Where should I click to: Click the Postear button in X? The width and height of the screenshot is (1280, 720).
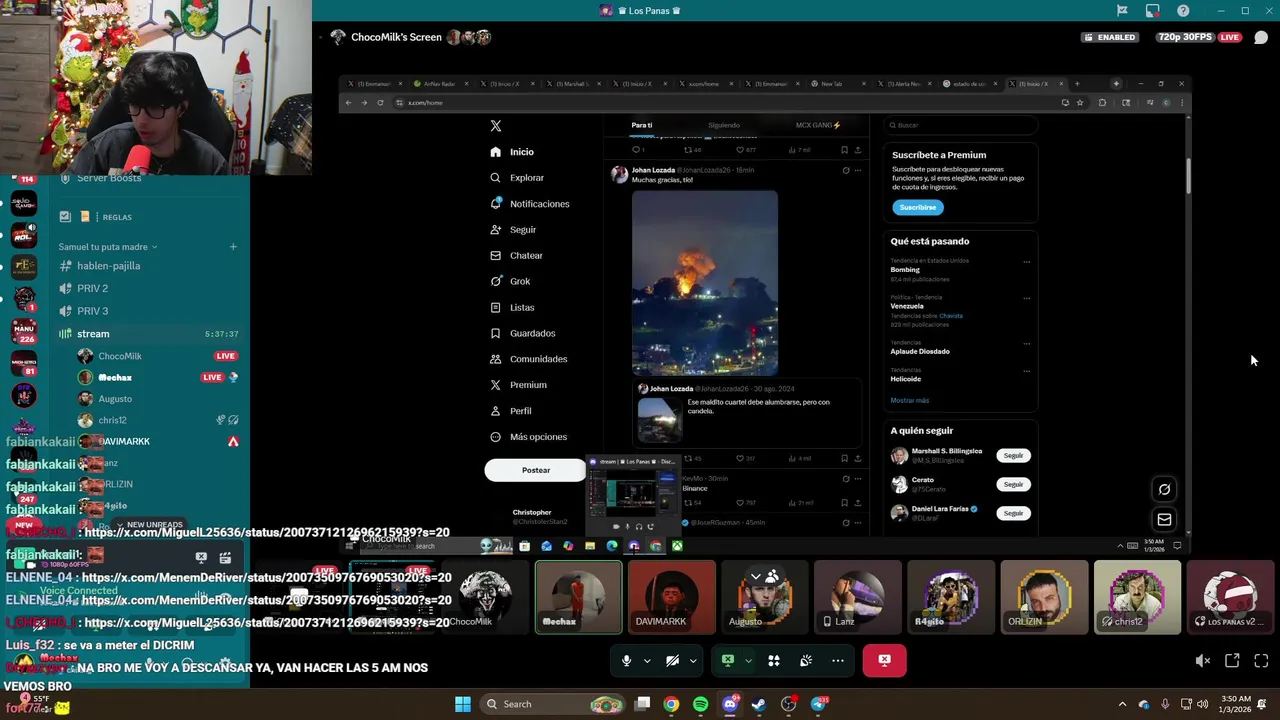pos(536,470)
